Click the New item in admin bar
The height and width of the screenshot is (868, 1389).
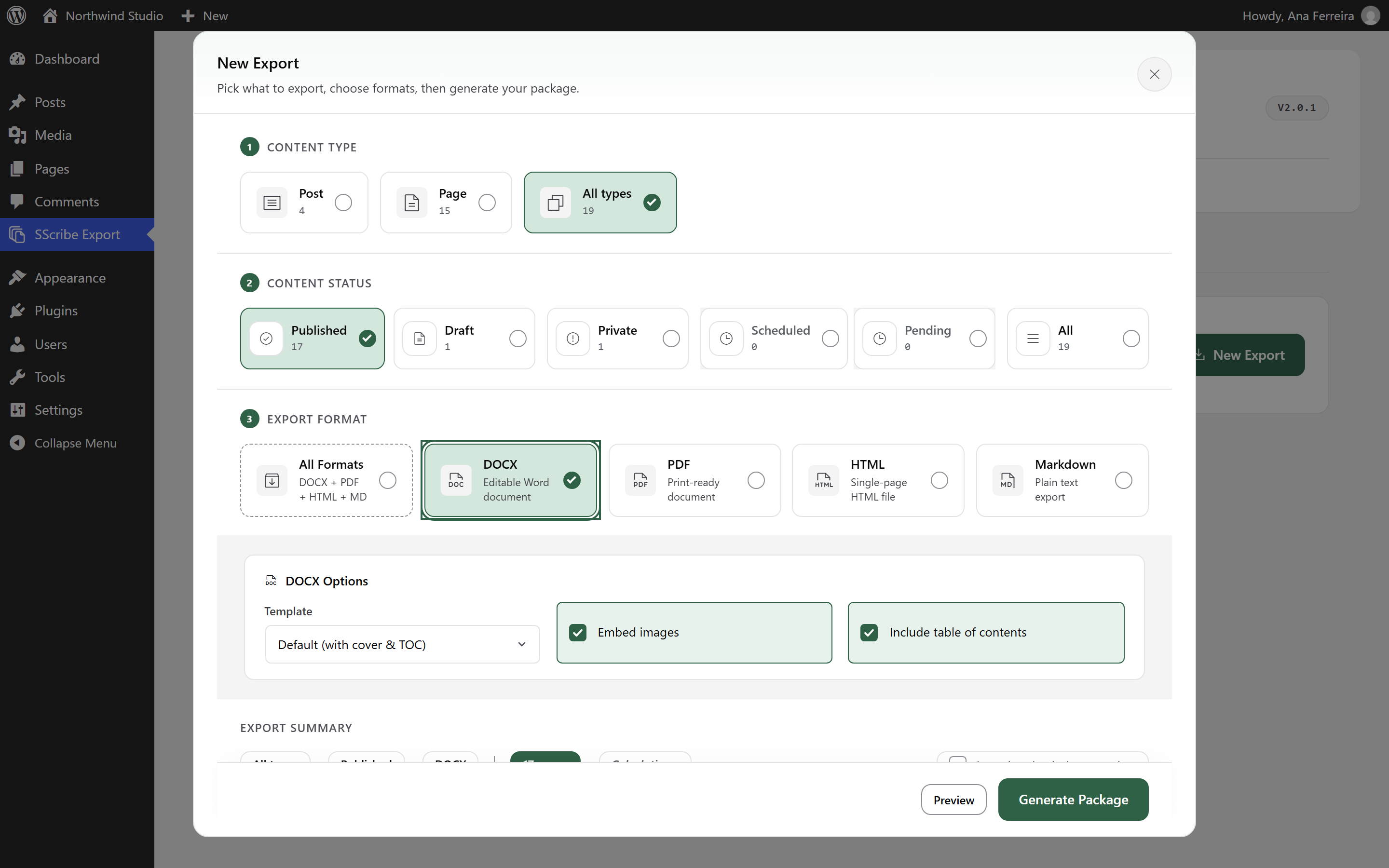[205, 15]
